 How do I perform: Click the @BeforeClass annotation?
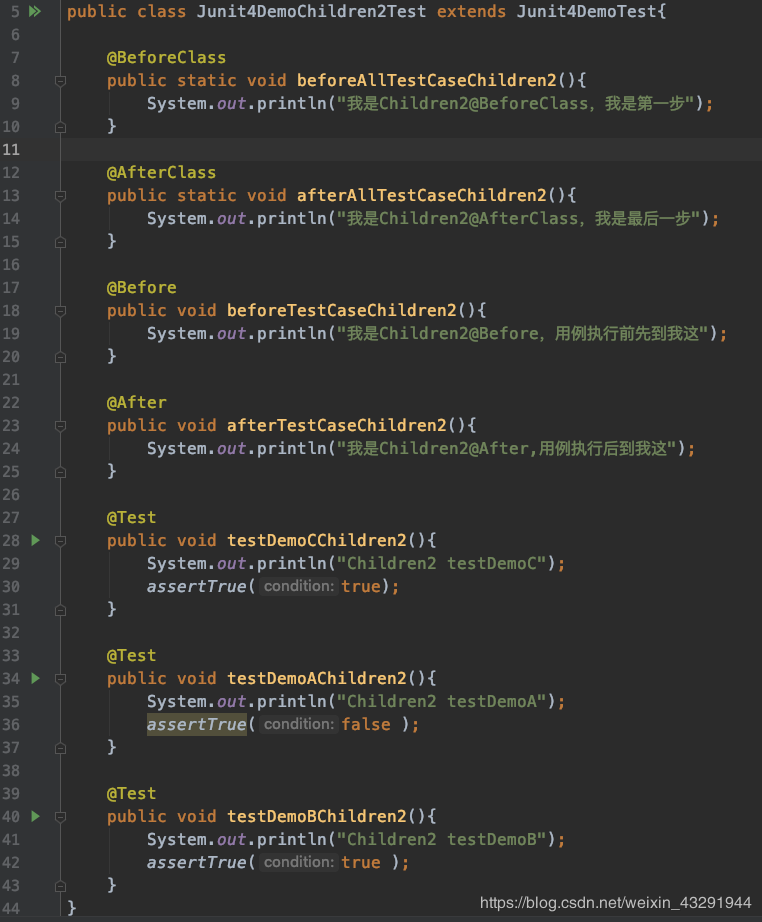pos(166,58)
